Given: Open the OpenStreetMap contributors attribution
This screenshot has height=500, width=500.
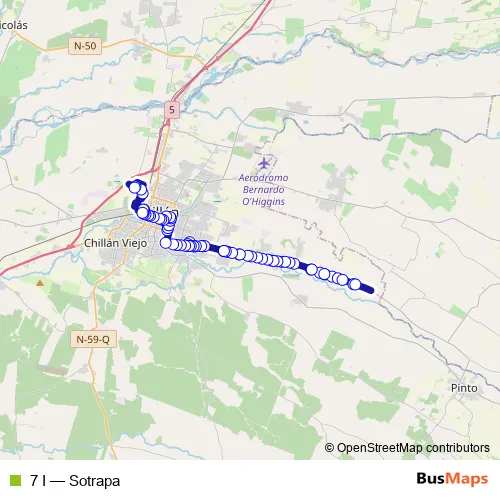Looking at the screenshot, I should tap(407, 448).
